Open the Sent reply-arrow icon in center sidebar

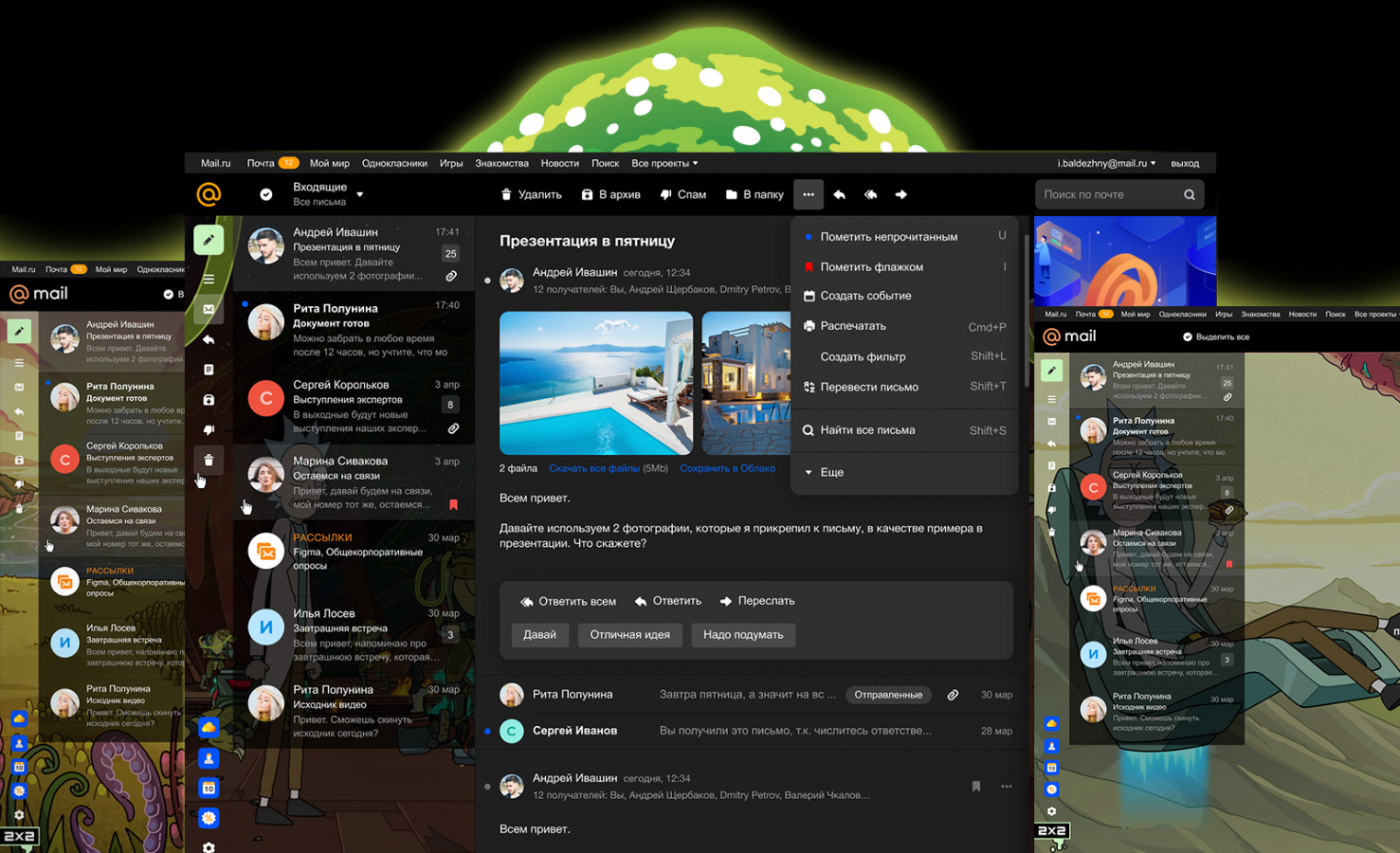pos(209,339)
